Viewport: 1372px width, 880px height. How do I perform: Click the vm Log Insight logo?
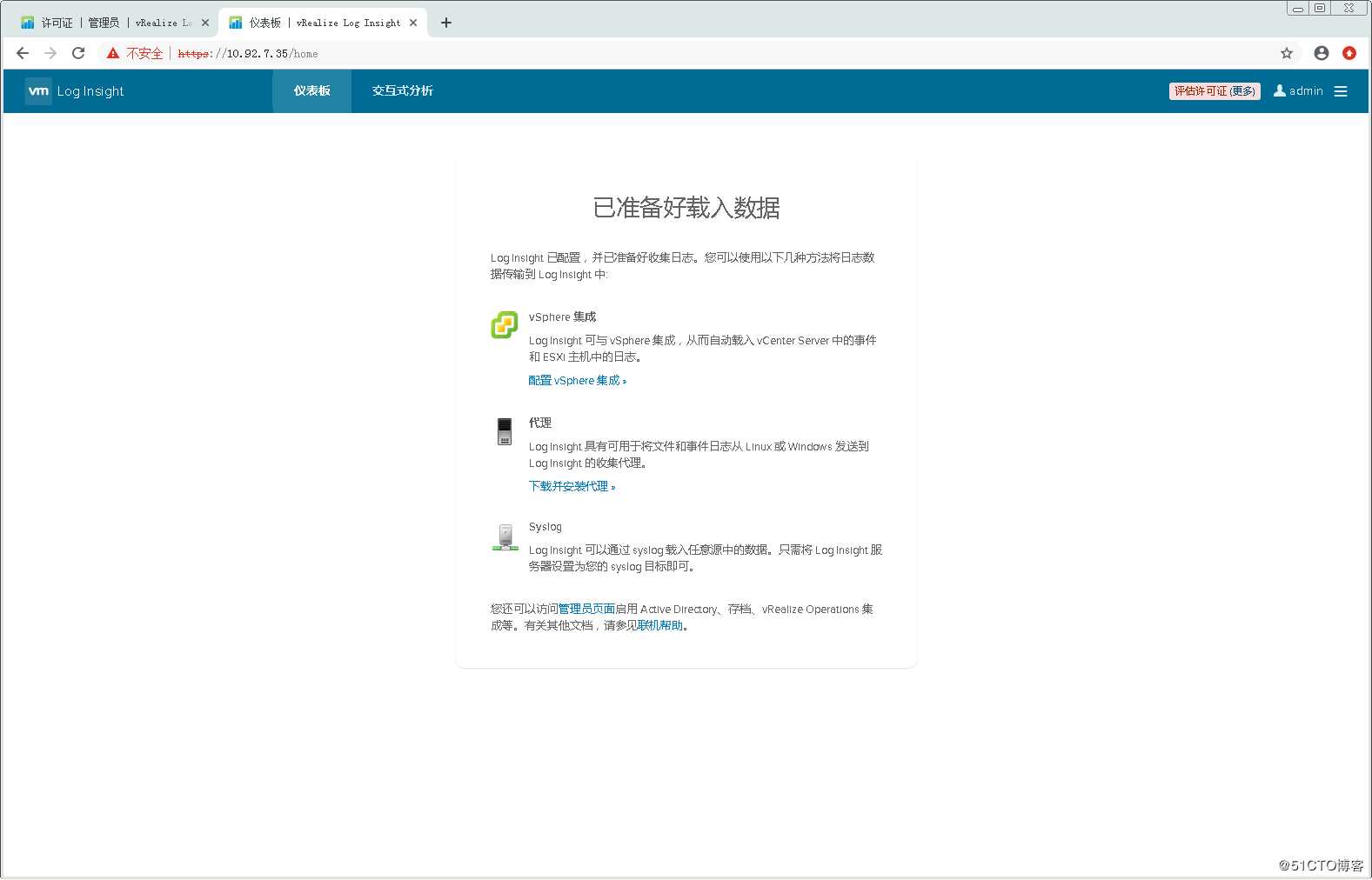point(75,91)
